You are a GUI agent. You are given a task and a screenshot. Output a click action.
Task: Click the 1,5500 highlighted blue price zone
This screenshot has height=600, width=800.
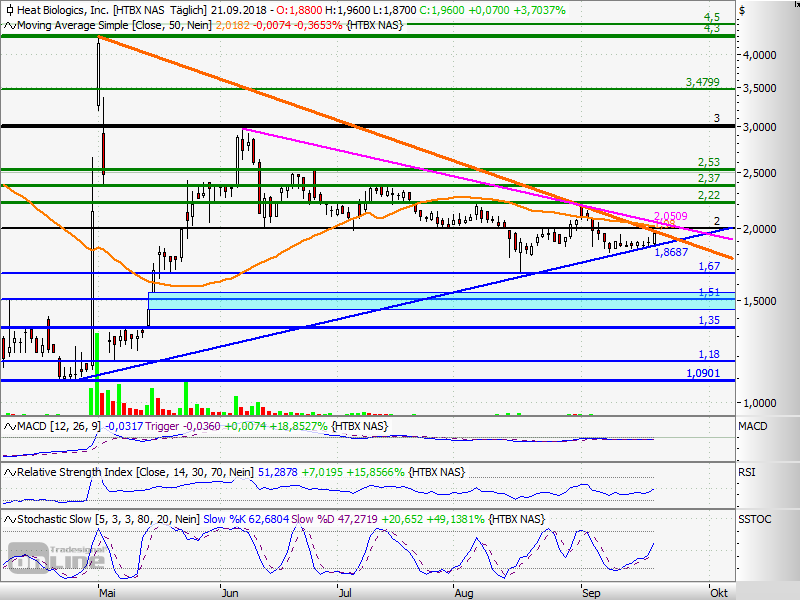click(400, 298)
